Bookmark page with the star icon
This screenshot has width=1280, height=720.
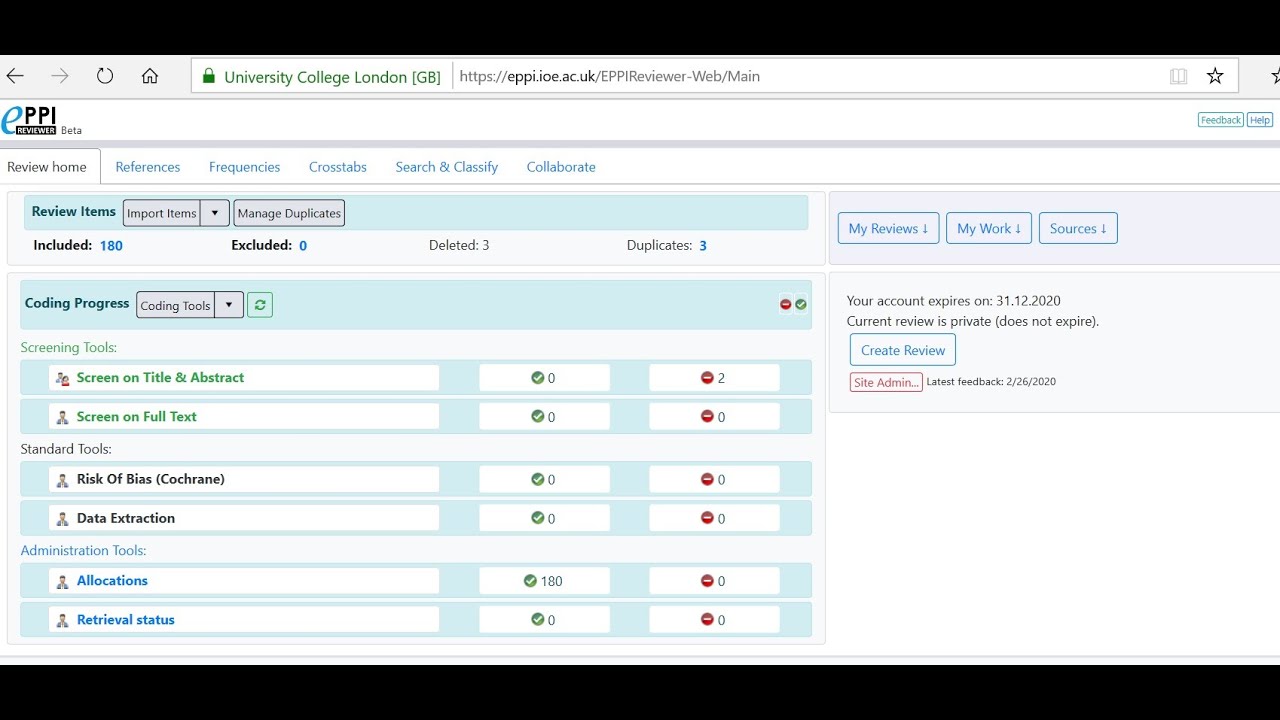coord(1215,76)
